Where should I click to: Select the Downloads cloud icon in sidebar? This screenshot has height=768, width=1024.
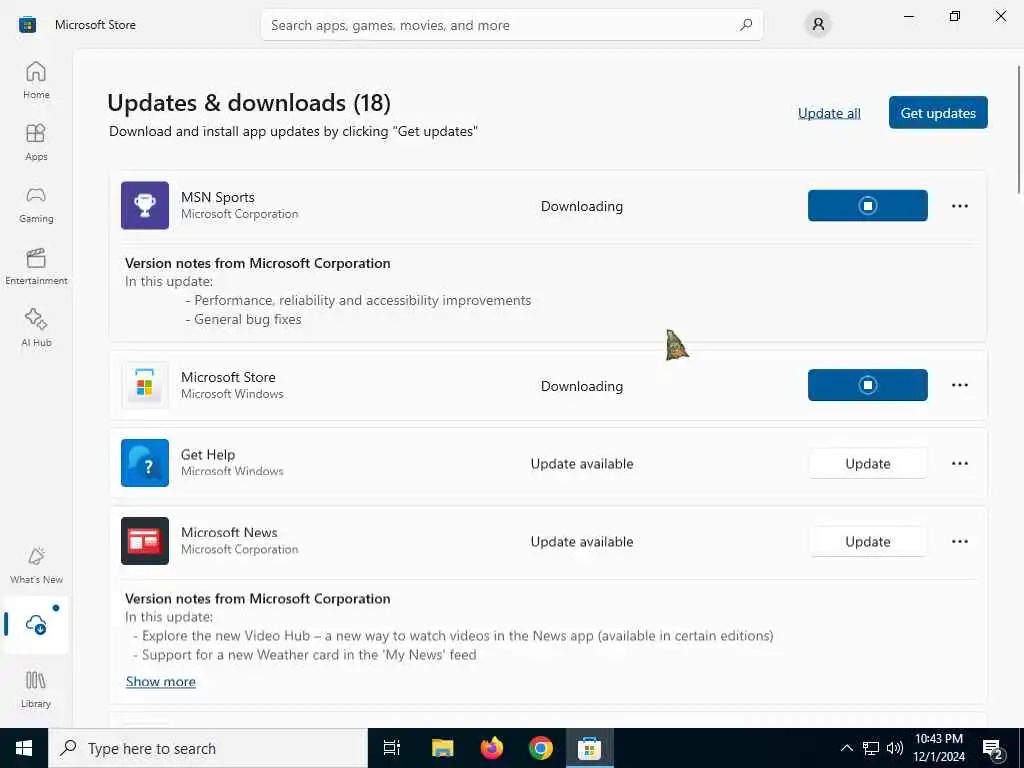[x=36, y=624]
